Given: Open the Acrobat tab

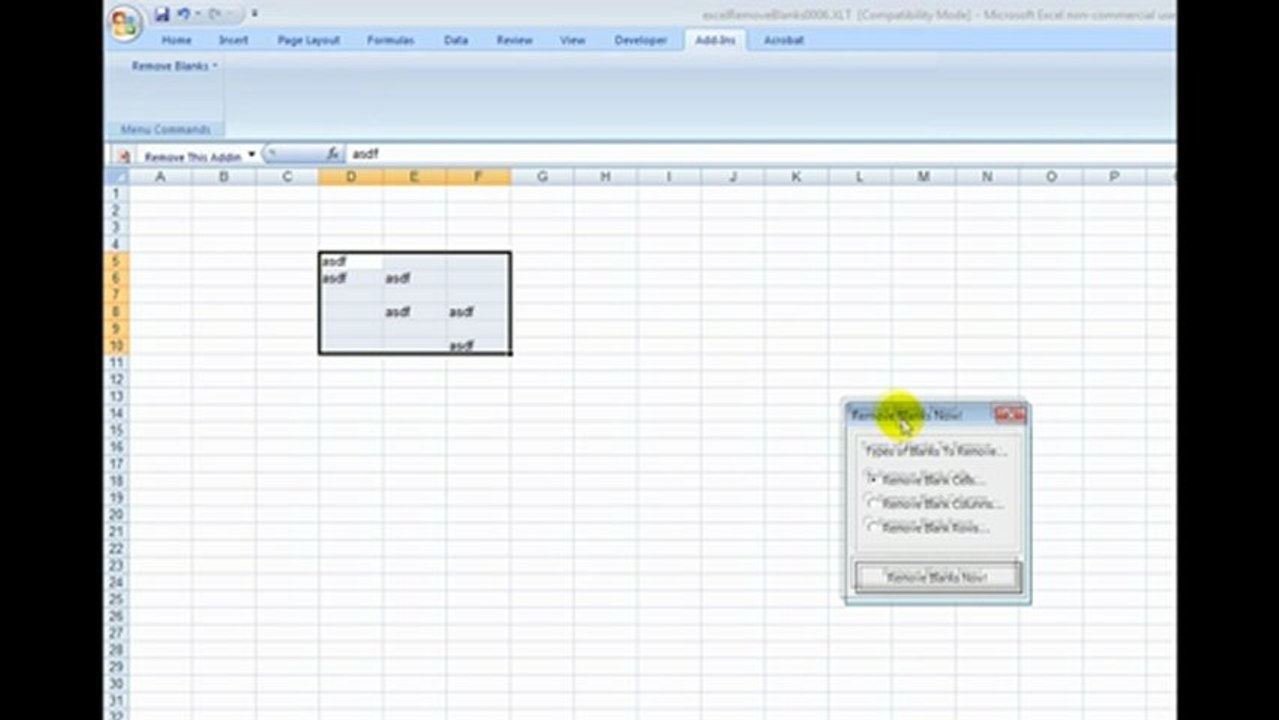Looking at the screenshot, I should (x=783, y=40).
